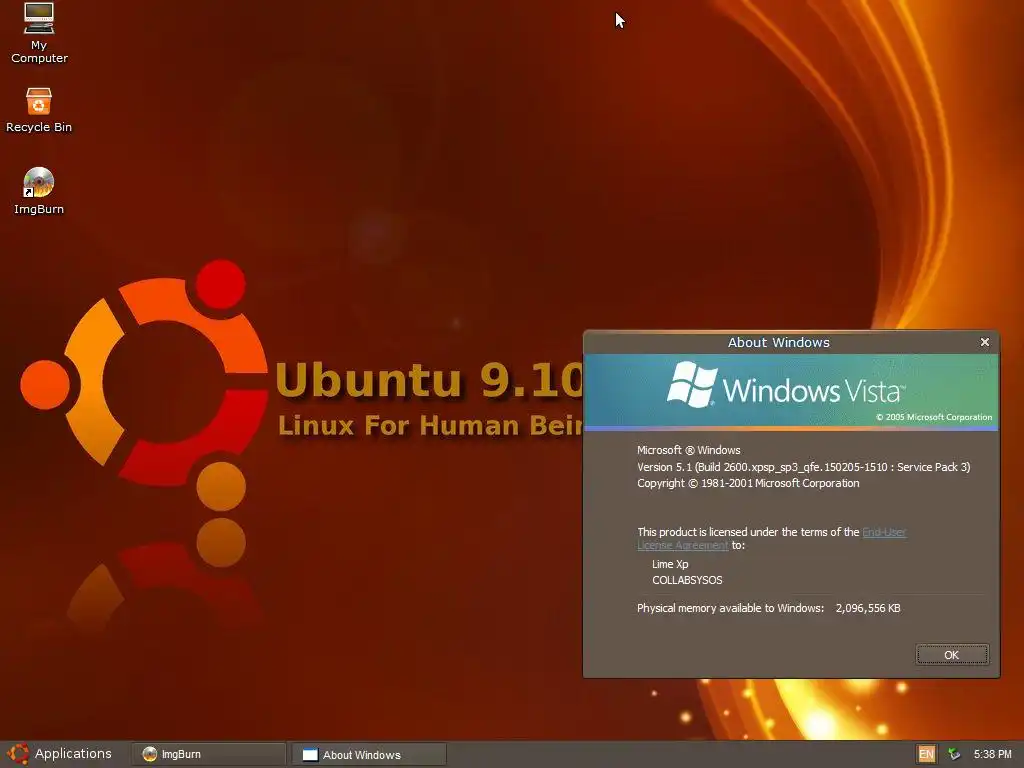This screenshot has height=768, width=1024.
Task: Click the '2,096,556 KB' memory value
Action: coord(868,608)
